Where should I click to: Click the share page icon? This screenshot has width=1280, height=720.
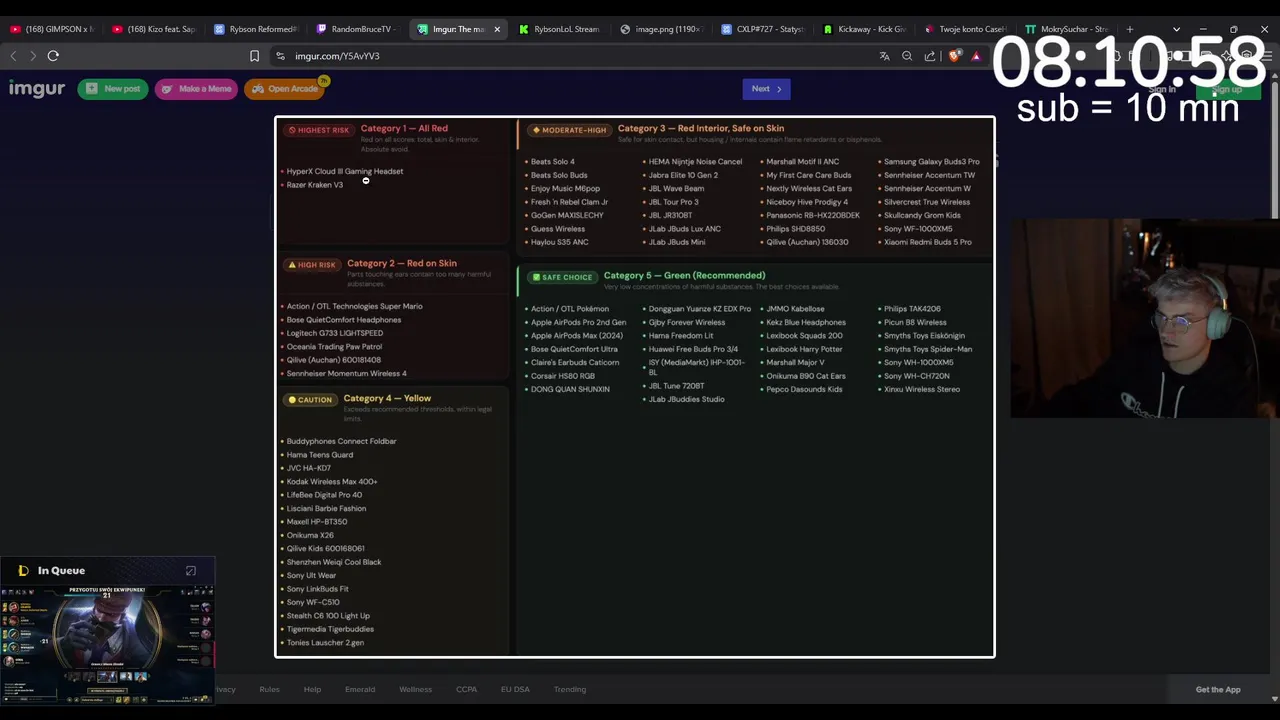click(930, 56)
